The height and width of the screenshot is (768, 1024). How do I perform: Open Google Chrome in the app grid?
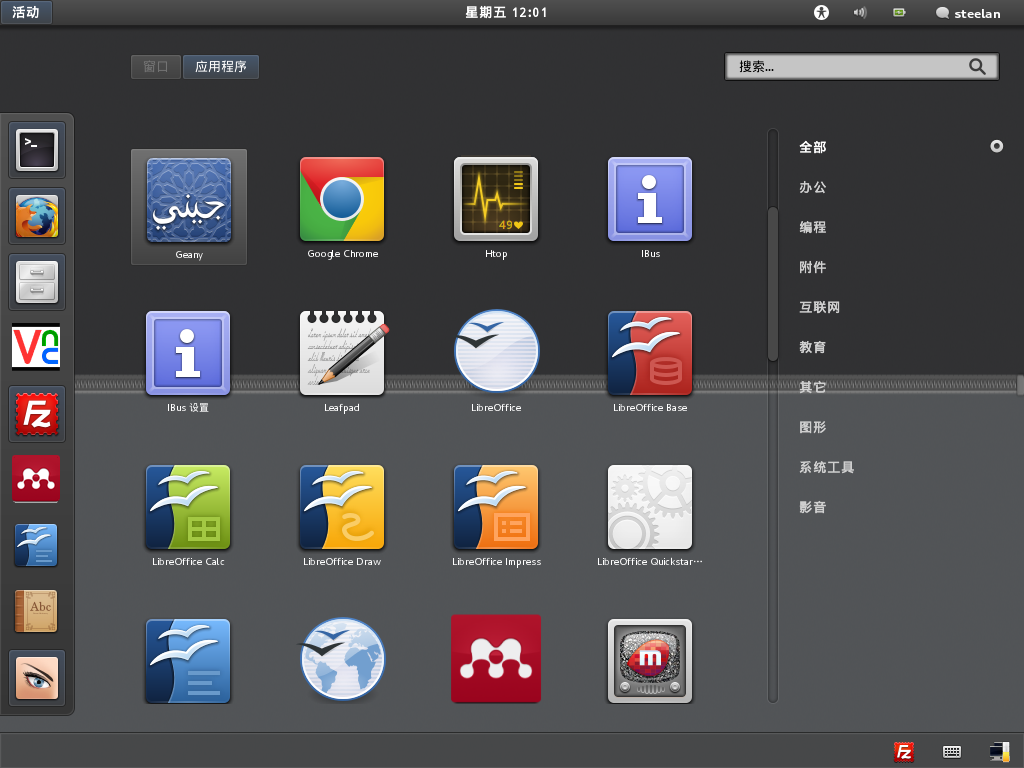[x=342, y=207]
